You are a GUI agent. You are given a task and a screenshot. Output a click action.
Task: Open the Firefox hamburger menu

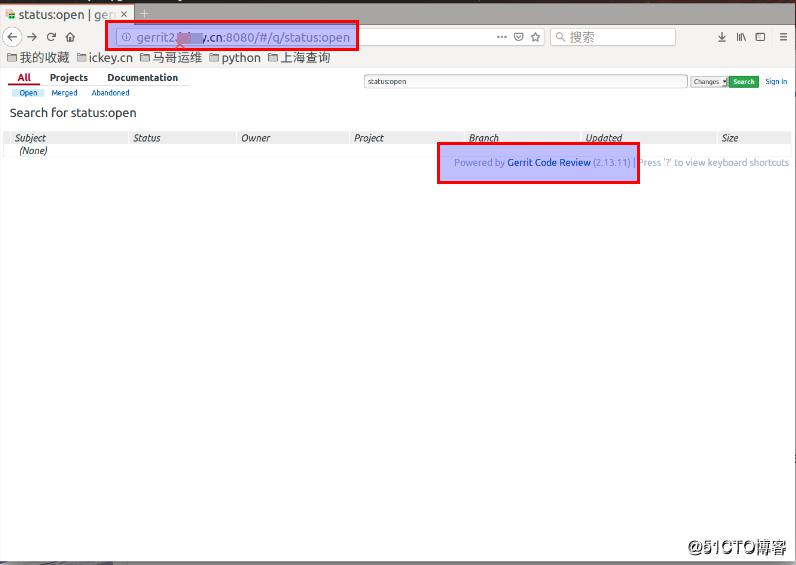pyautogui.click(x=780, y=37)
